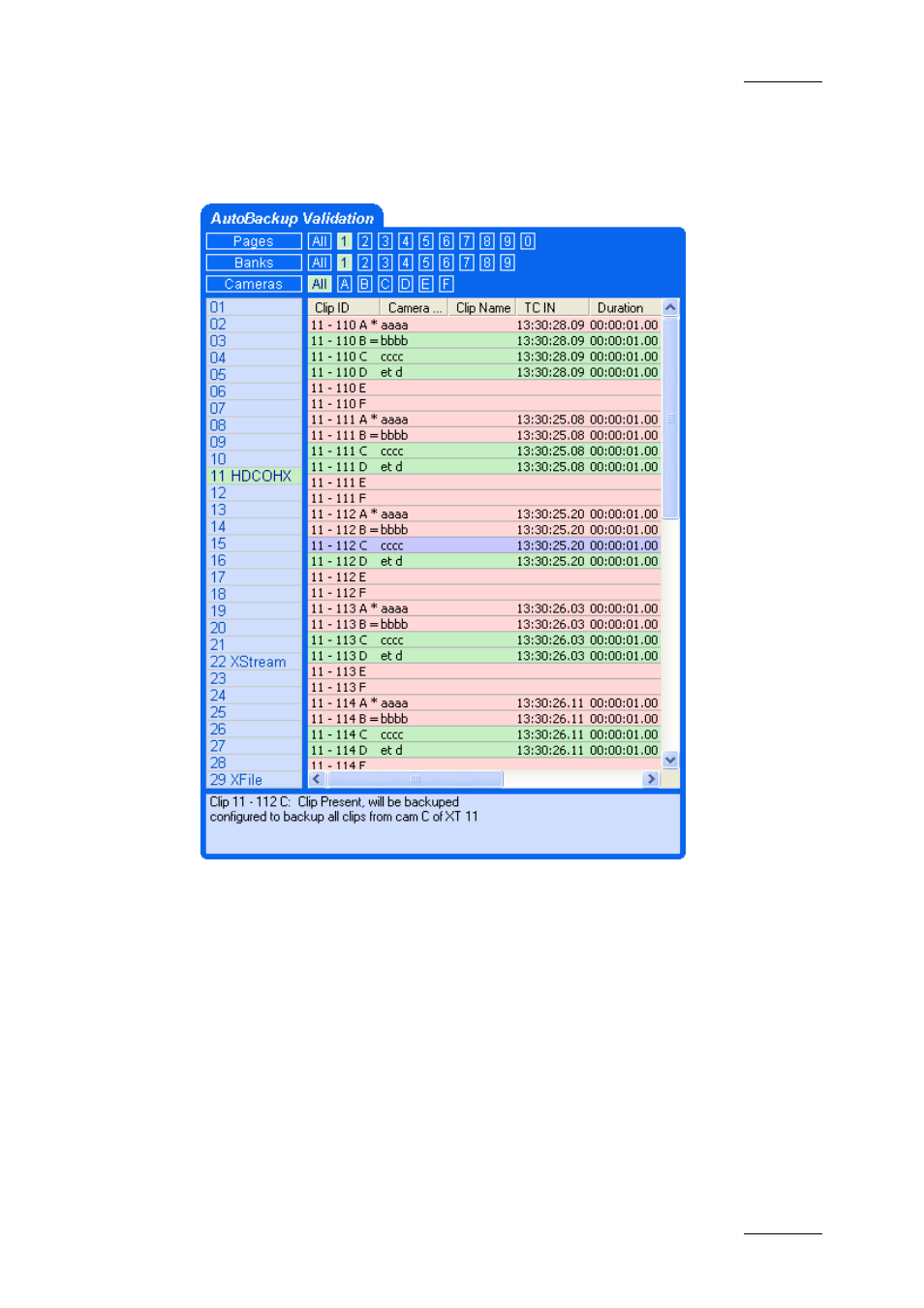This screenshot has height=1308, width=924.
Task: Select clip row 11 - 111 C
Action: tap(484, 452)
